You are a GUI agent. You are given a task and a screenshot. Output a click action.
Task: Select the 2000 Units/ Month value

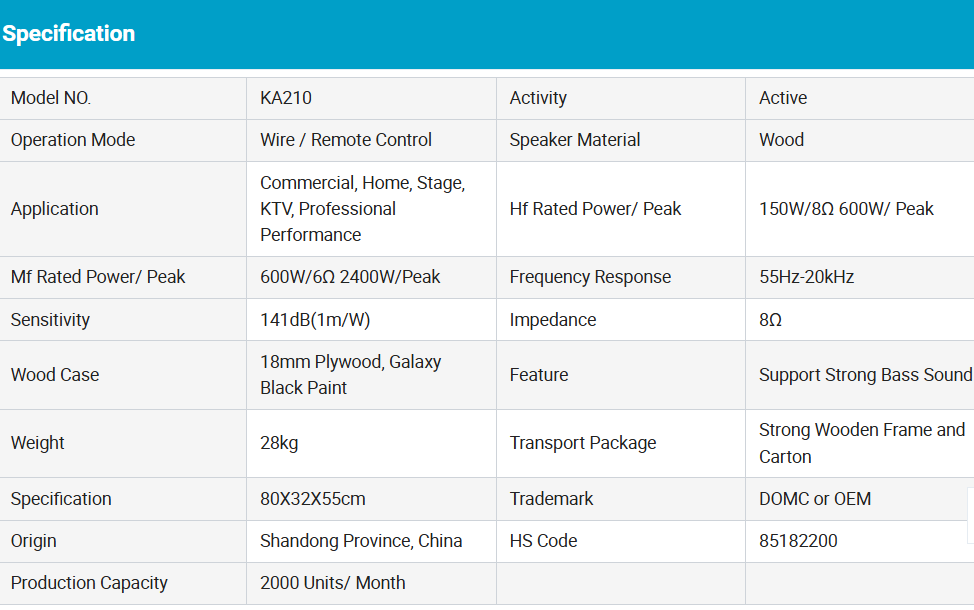tap(333, 583)
